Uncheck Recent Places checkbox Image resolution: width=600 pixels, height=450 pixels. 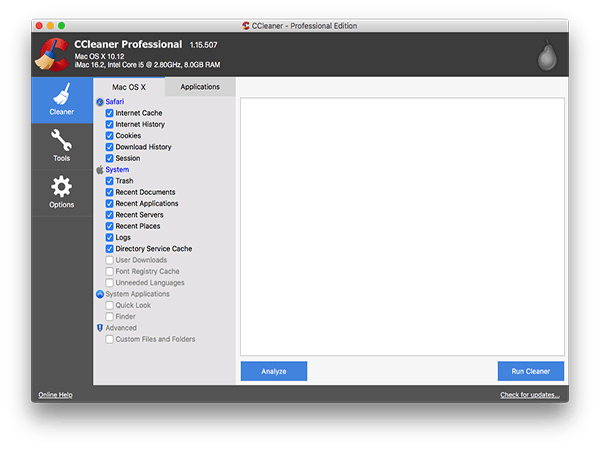(x=109, y=226)
